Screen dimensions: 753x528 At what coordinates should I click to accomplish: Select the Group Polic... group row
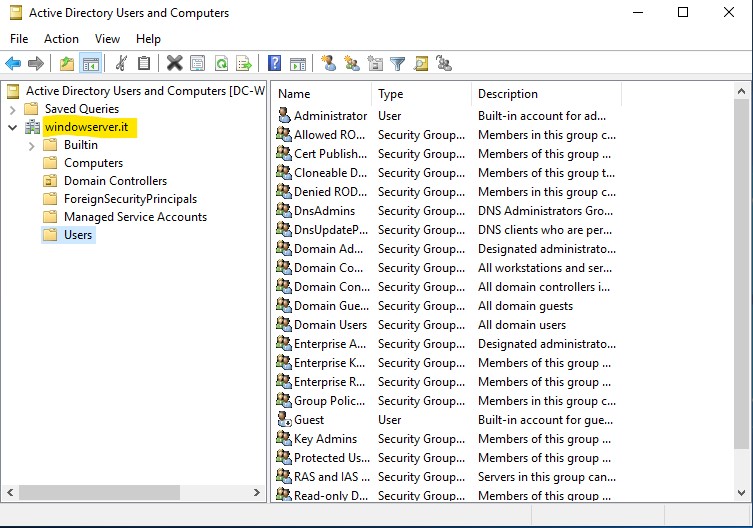[447, 401]
